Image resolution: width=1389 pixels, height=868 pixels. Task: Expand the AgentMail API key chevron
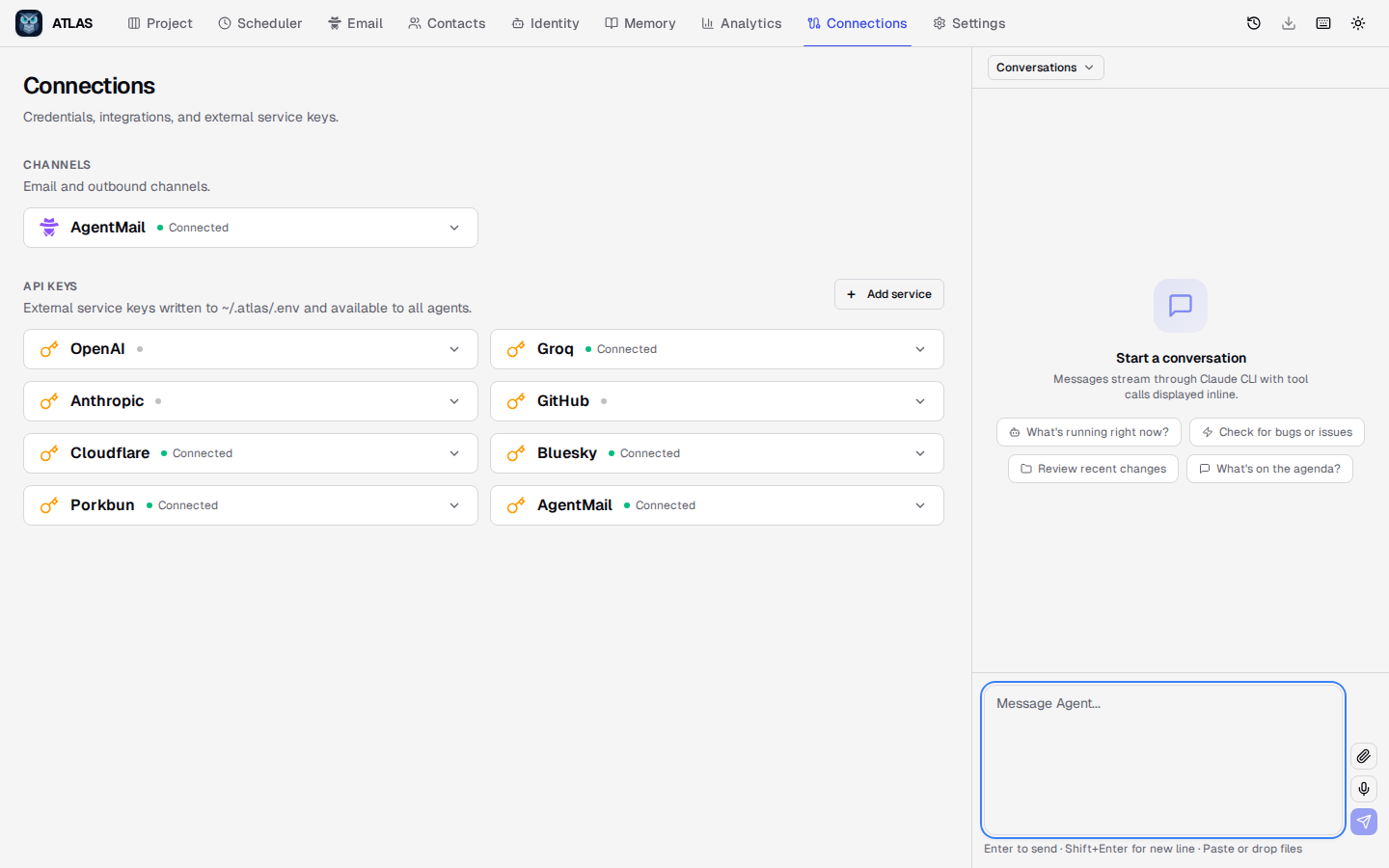pos(920,505)
